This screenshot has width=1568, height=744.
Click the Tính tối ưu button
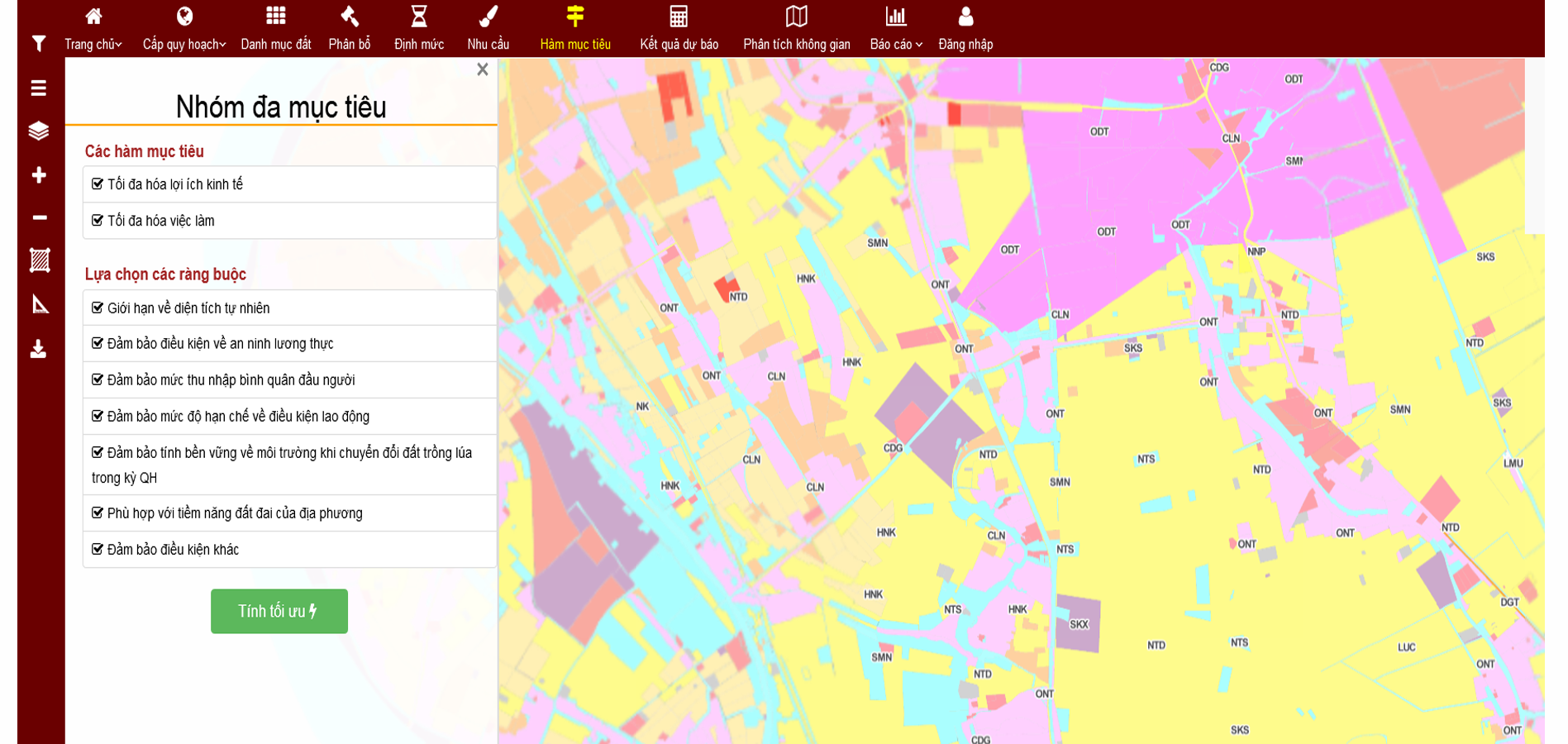click(x=279, y=611)
